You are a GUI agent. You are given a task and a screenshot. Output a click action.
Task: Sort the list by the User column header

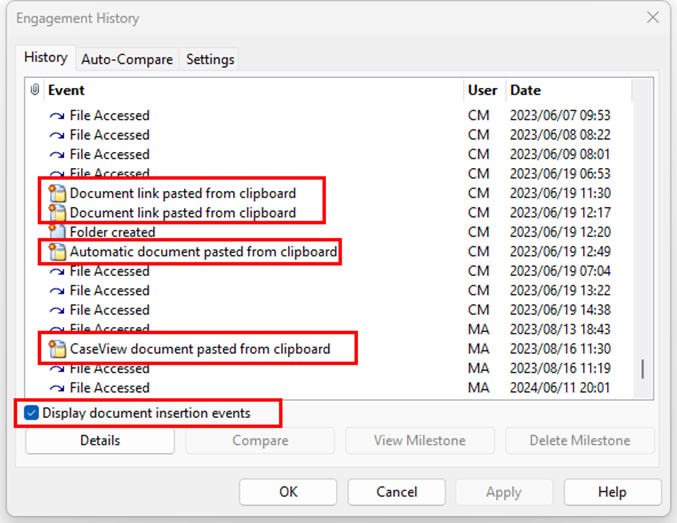coord(483,90)
